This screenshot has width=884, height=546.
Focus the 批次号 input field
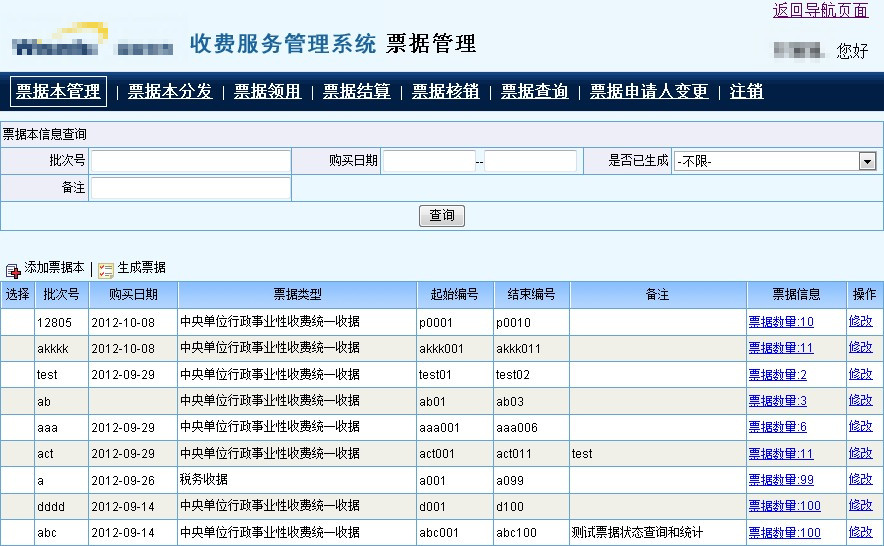pos(190,161)
